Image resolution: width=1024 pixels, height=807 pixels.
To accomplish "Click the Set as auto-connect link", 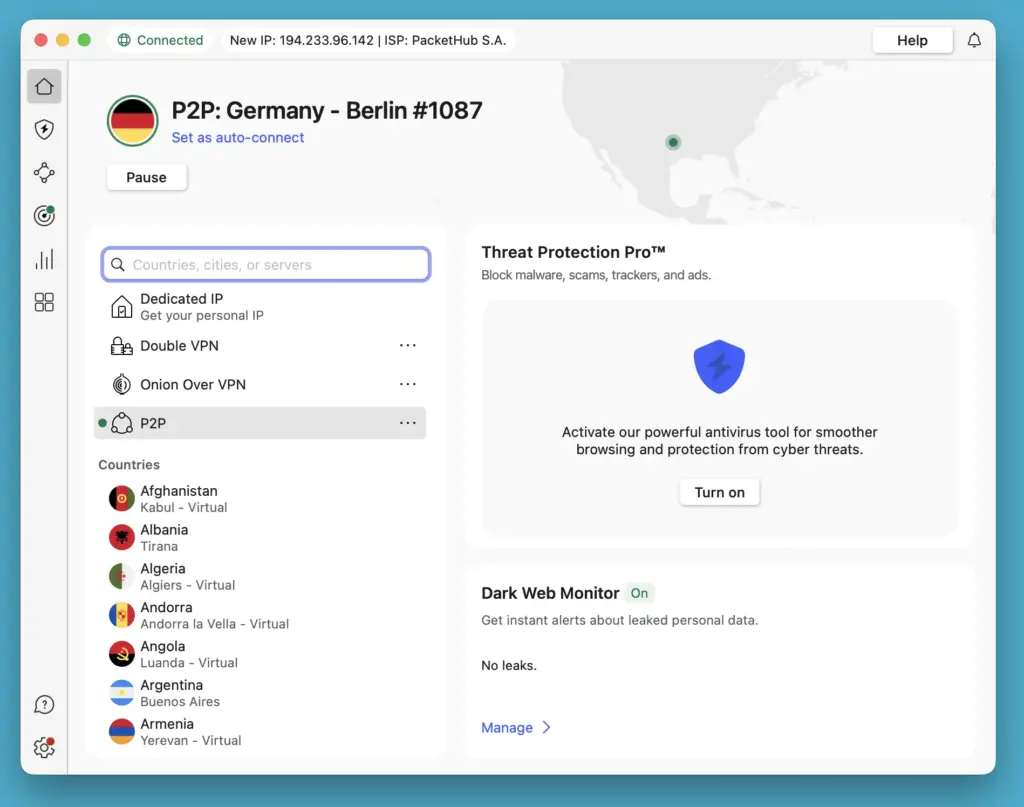I will tap(238, 138).
